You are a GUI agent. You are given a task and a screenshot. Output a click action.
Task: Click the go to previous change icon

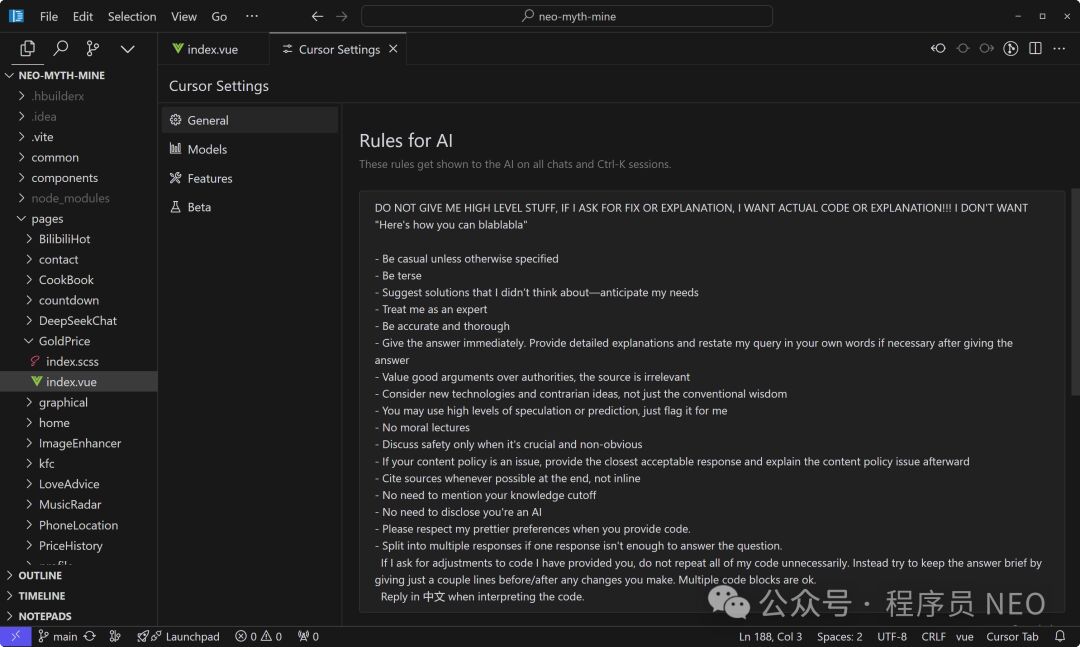point(938,48)
